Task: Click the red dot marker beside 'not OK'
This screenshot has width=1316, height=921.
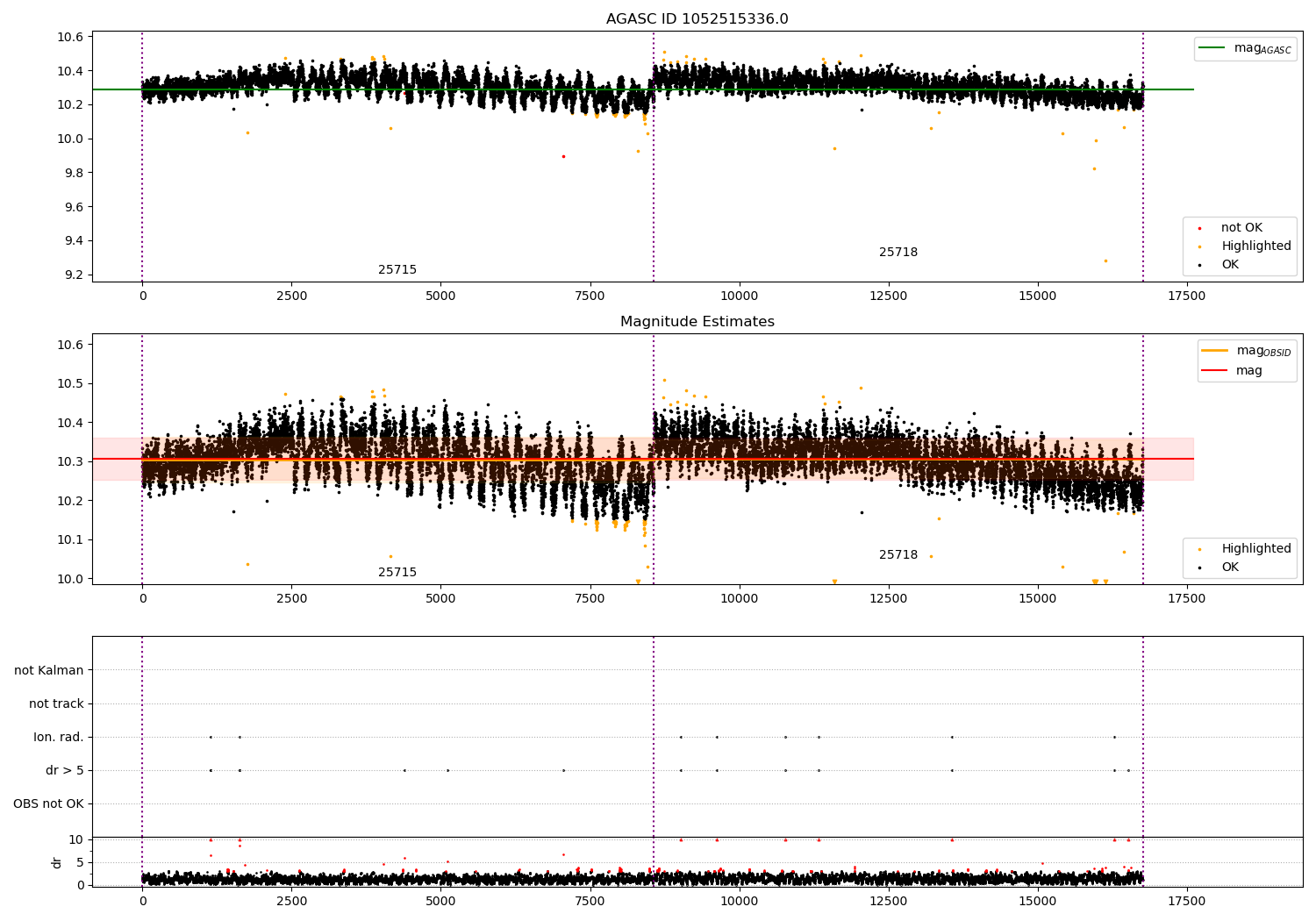Action: (1200, 229)
